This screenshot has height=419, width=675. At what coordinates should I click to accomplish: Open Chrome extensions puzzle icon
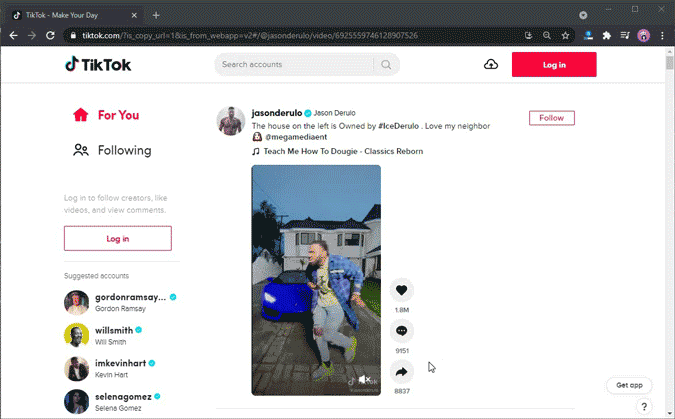point(607,35)
